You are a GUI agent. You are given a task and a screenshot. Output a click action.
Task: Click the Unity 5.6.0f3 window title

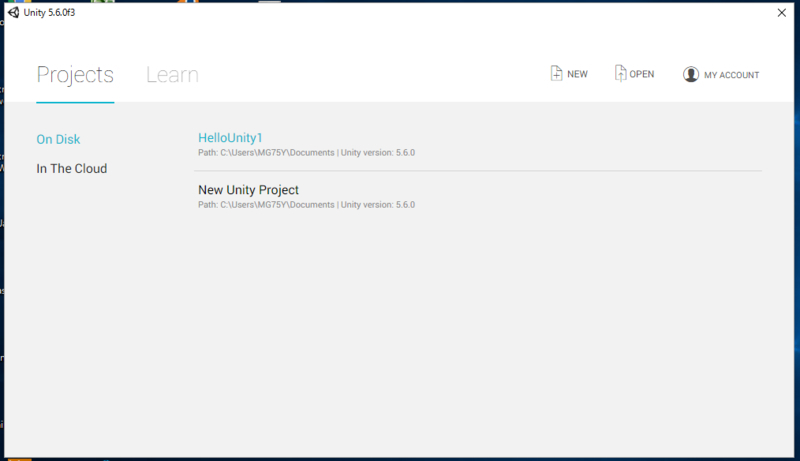coord(49,12)
